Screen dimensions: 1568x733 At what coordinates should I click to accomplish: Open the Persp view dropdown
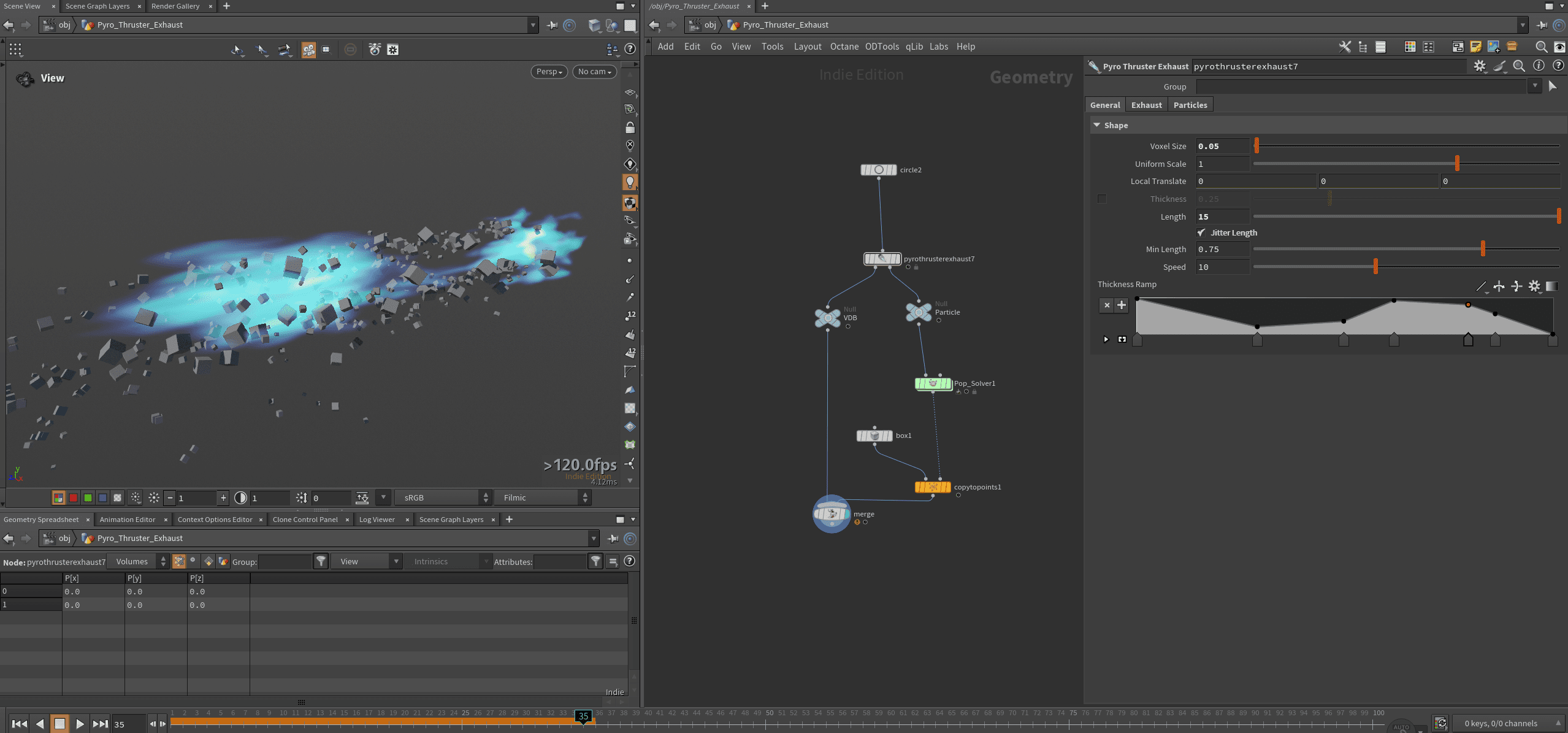[x=548, y=72]
